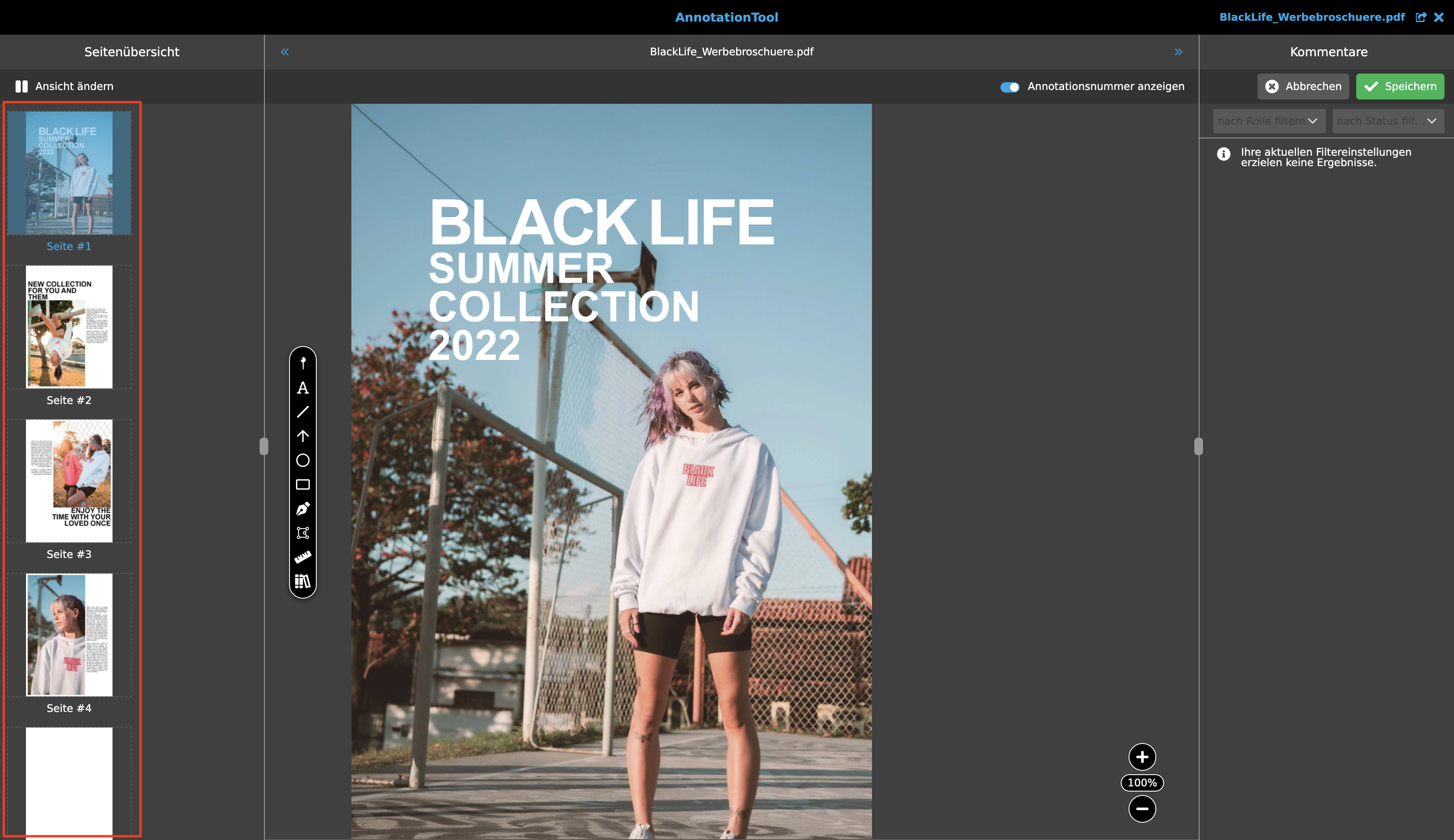The image size is (1454, 840).
Task: Open the library books tool
Action: [302, 581]
